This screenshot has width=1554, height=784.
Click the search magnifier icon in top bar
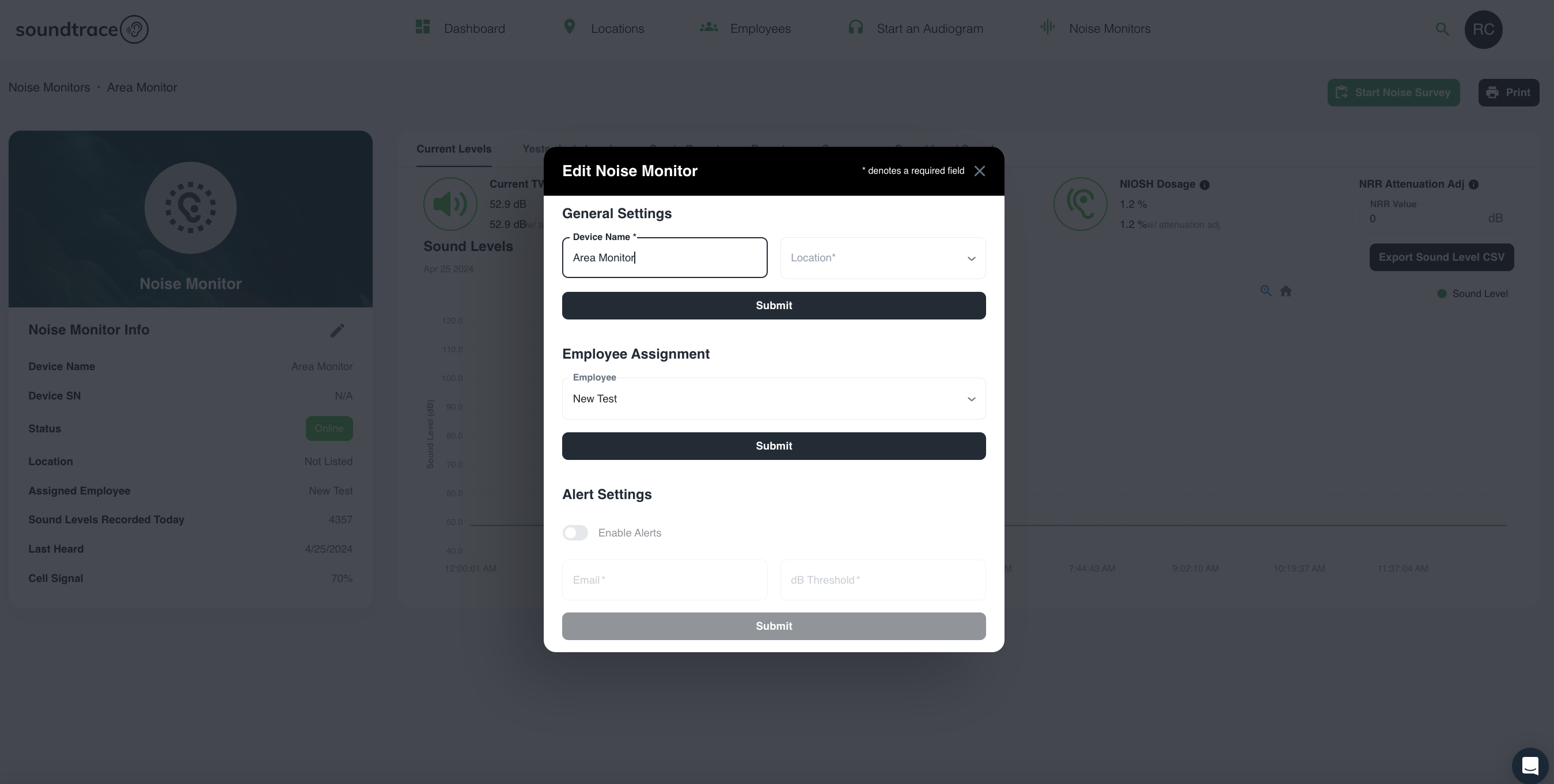pos(1442,29)
